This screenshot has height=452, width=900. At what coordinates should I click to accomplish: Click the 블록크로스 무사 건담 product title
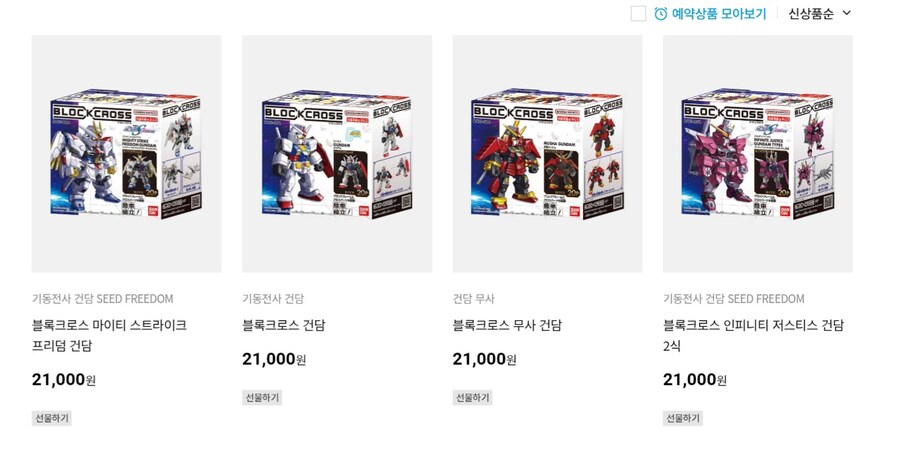coord(507,325)
